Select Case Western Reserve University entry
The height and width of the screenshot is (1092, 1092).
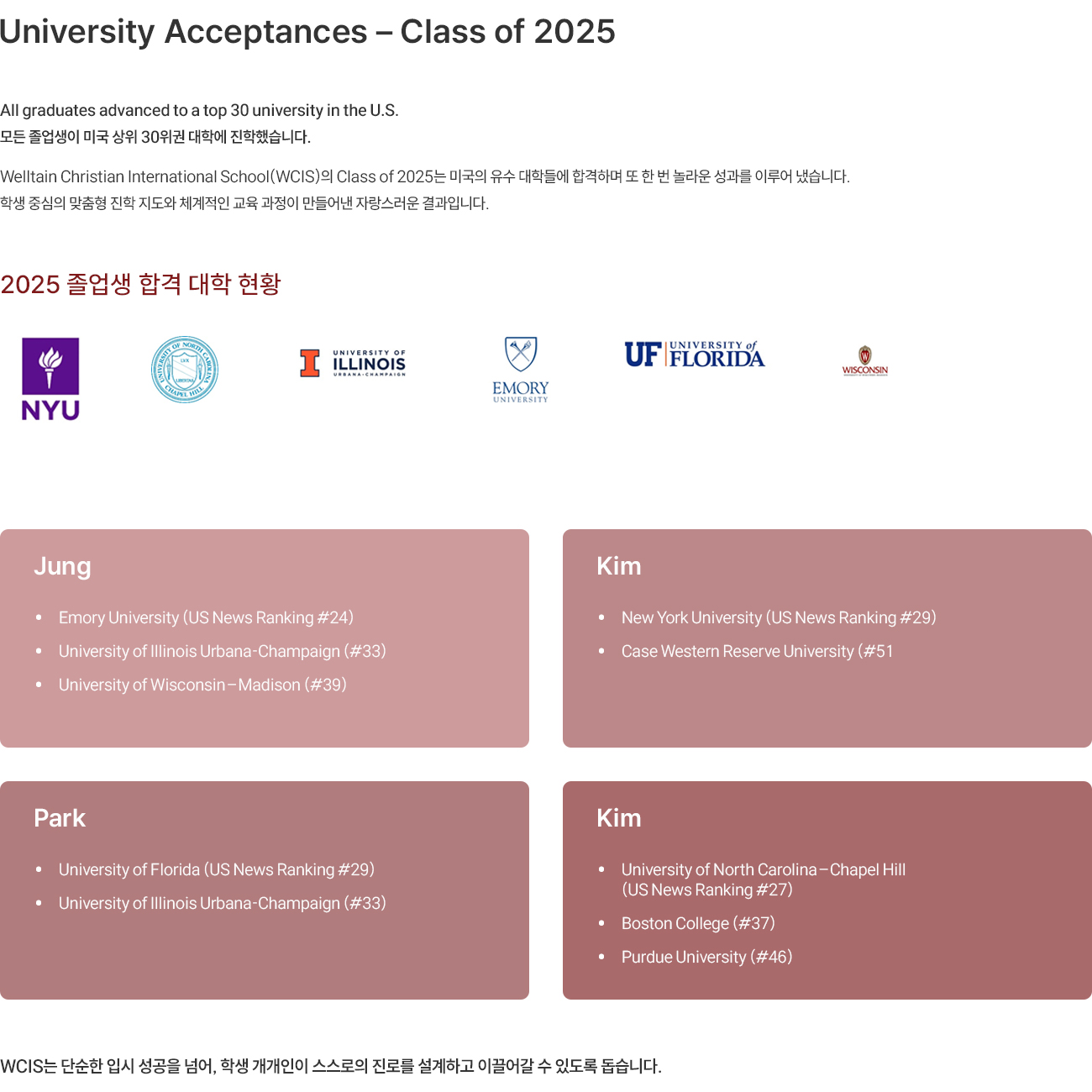[x=758, y=651]
